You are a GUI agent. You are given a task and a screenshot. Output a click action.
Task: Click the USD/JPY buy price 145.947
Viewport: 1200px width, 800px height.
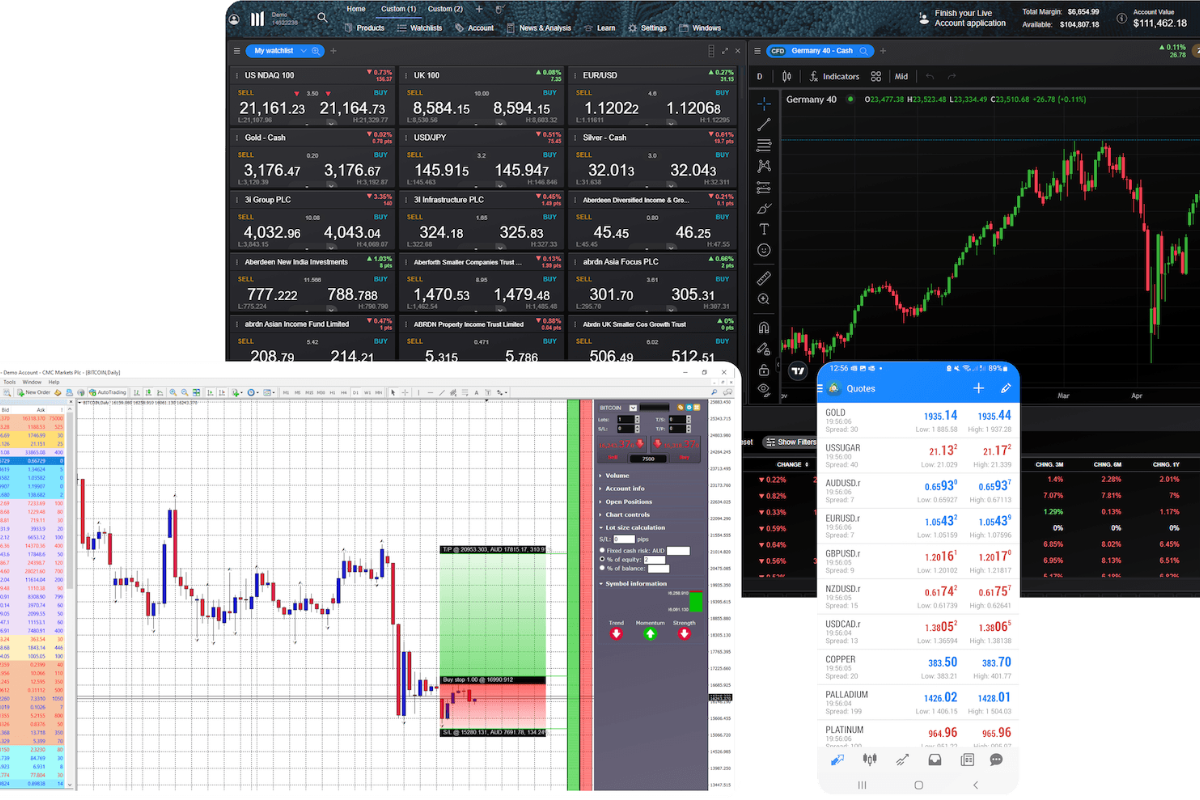pos(521,171)
